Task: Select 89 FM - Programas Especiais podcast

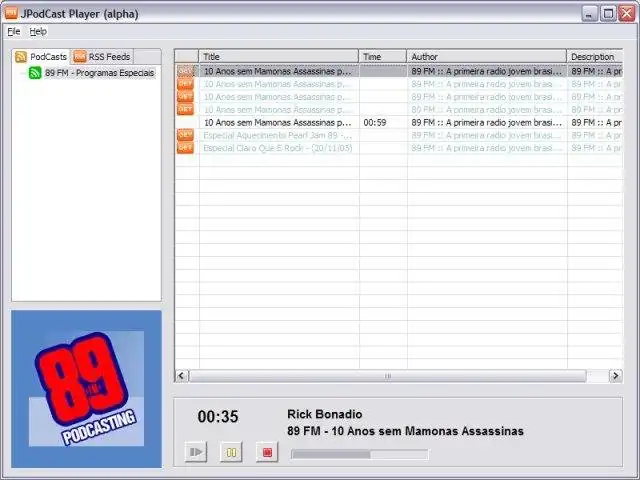Action: [100, 73]
